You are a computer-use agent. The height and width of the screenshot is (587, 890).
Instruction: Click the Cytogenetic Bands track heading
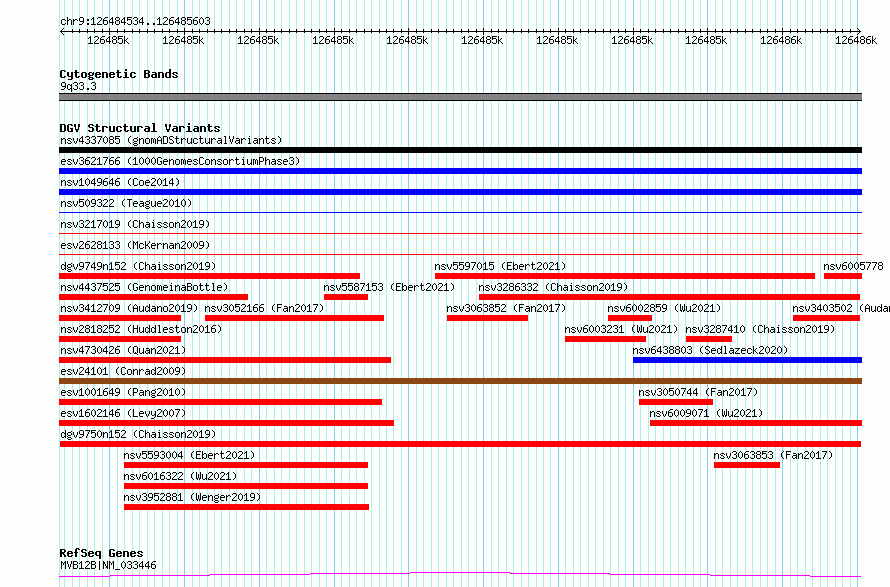(x=119, y=74)
